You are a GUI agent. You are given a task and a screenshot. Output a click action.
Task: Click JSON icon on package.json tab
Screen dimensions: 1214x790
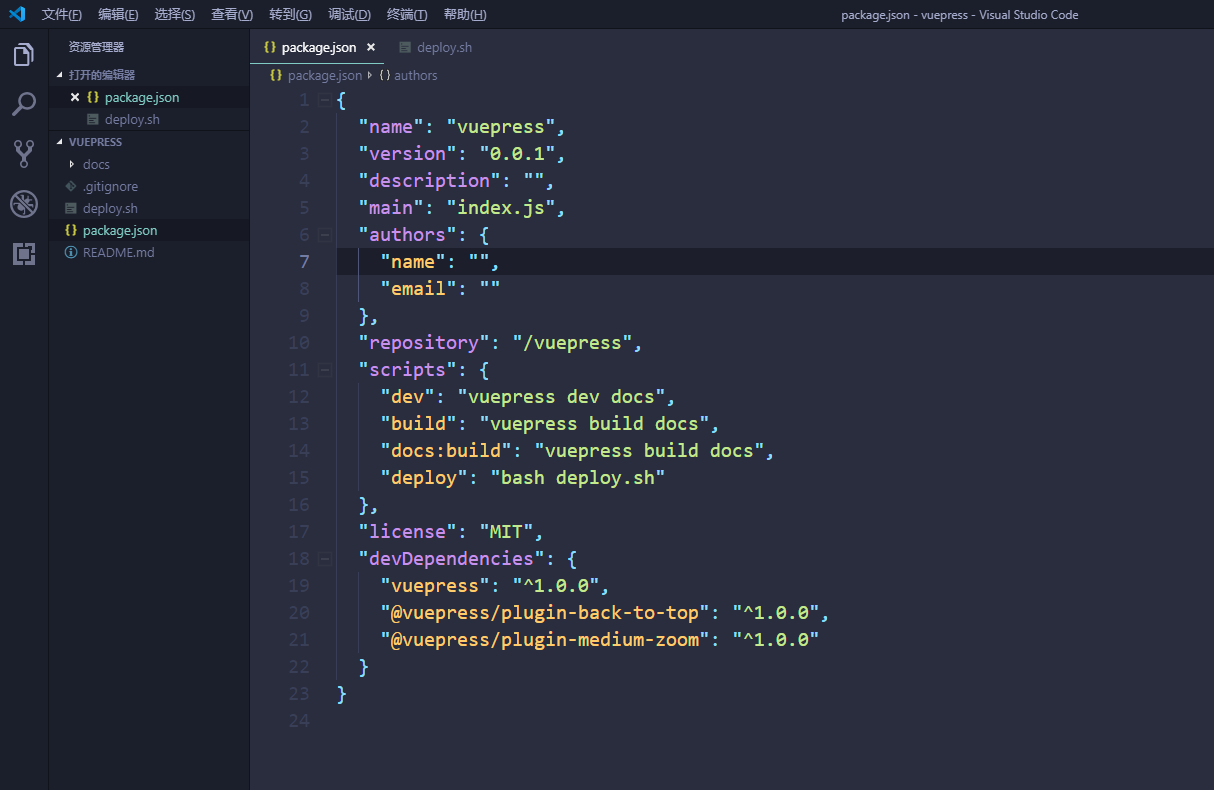pyautogui.click(x=270, y=47)
